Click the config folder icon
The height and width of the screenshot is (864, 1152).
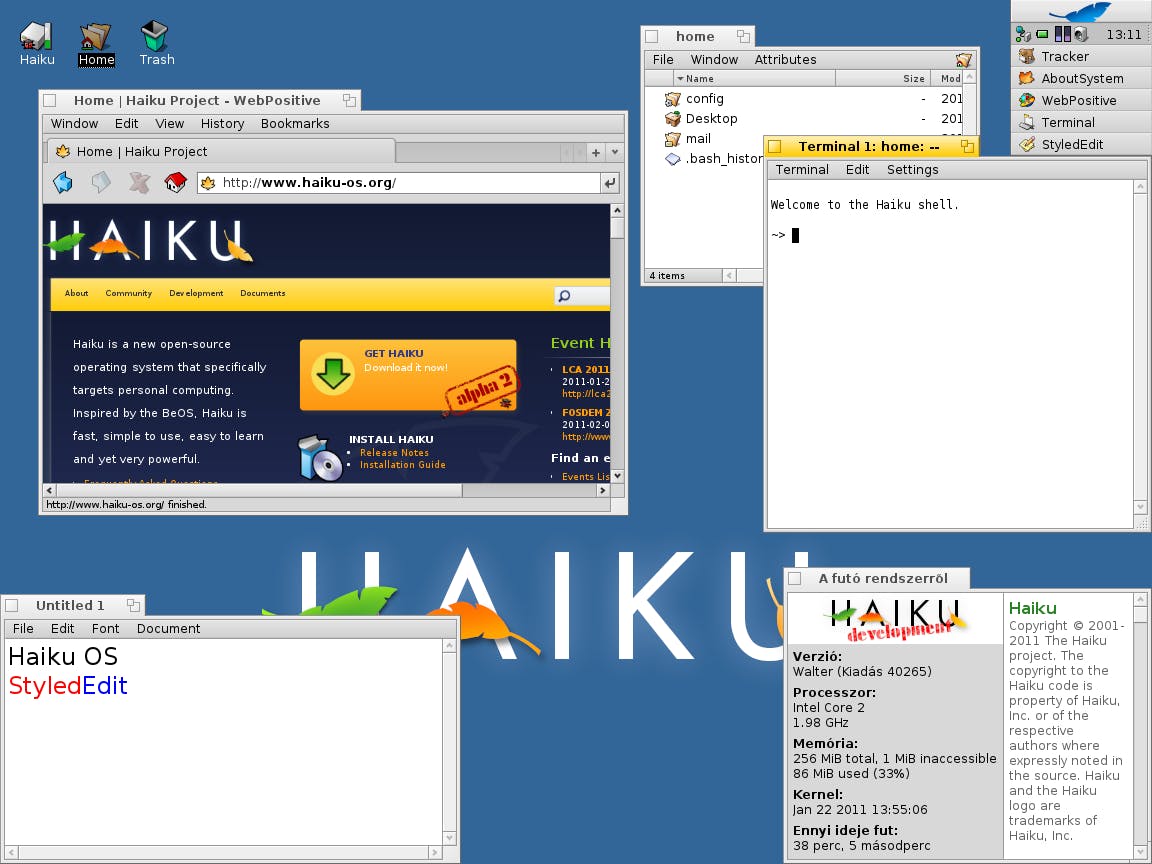[672, 98]
